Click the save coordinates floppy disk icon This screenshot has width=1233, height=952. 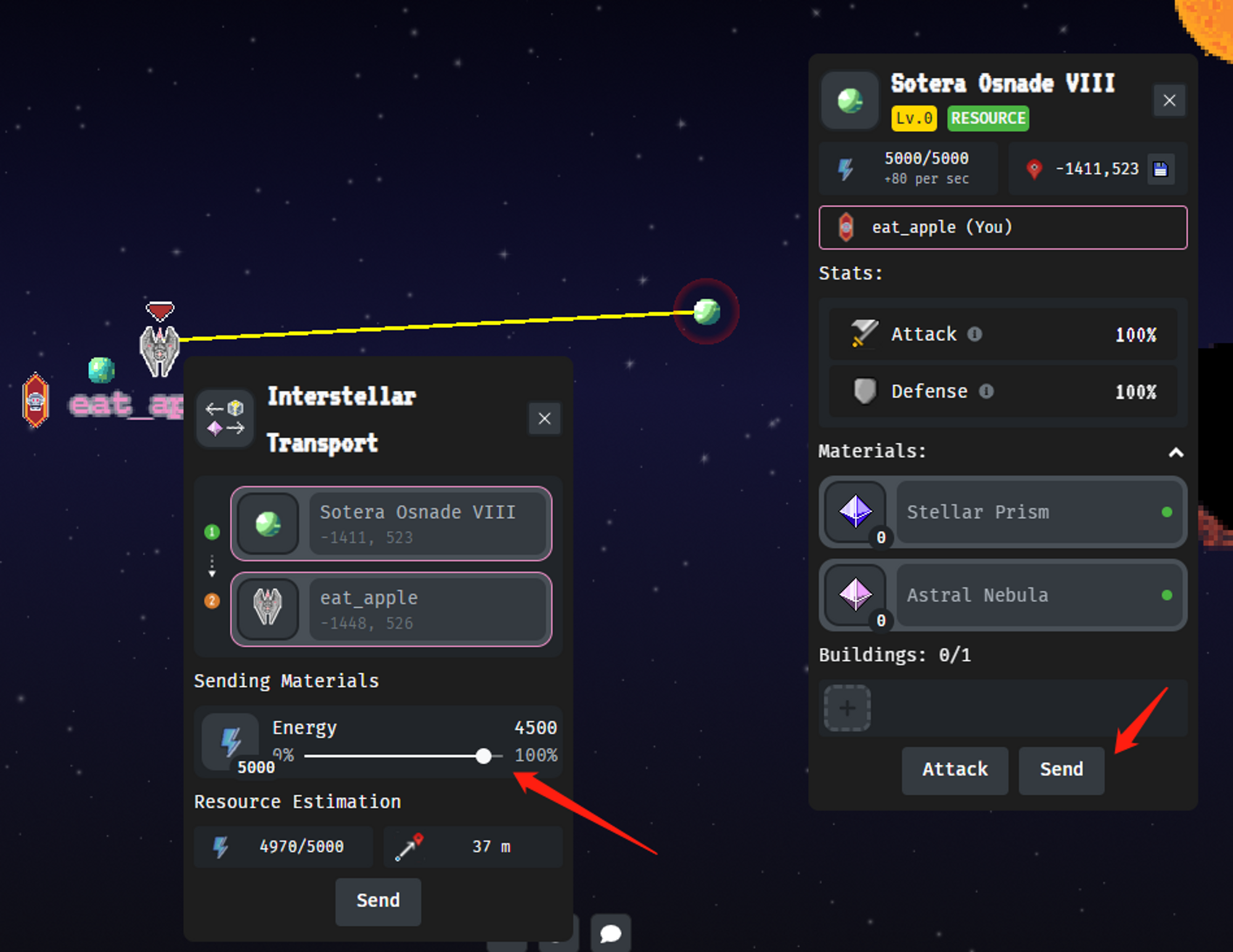(1160, 169)
